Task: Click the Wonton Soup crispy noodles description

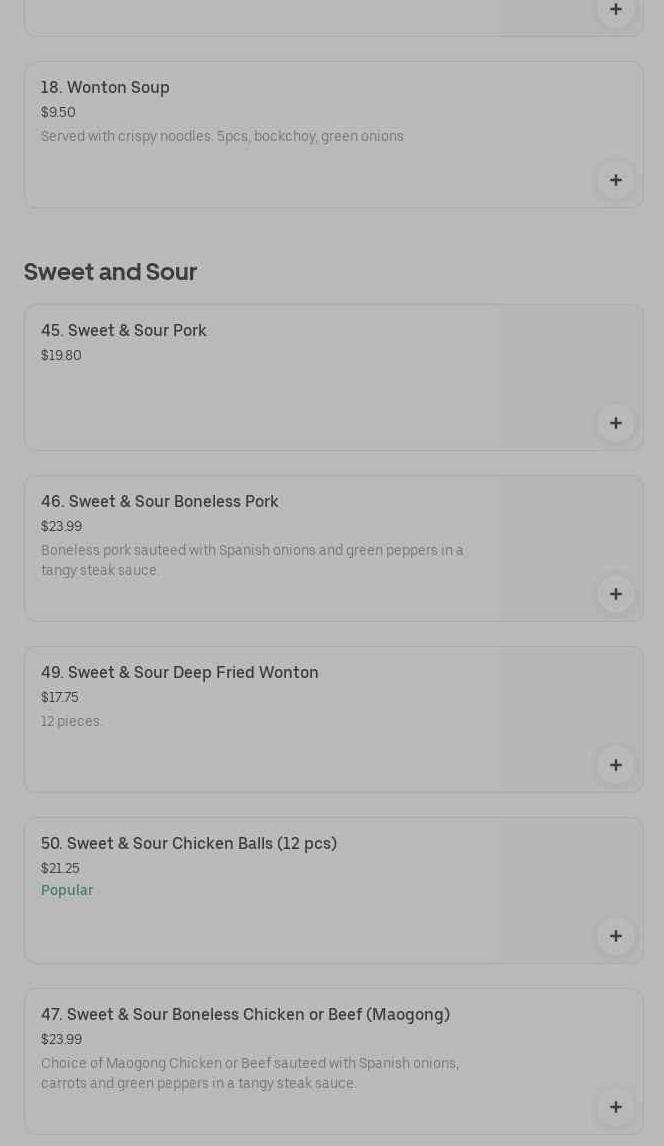Action: click(222, 136)
